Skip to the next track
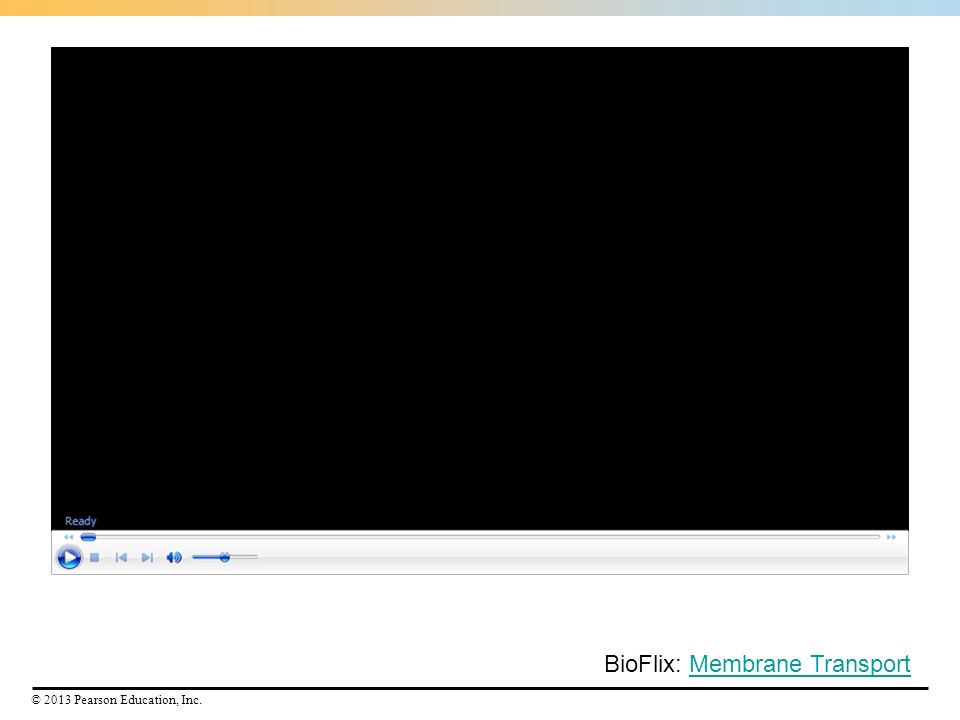This screenshot has height=720, width=960. click(147, 557)
